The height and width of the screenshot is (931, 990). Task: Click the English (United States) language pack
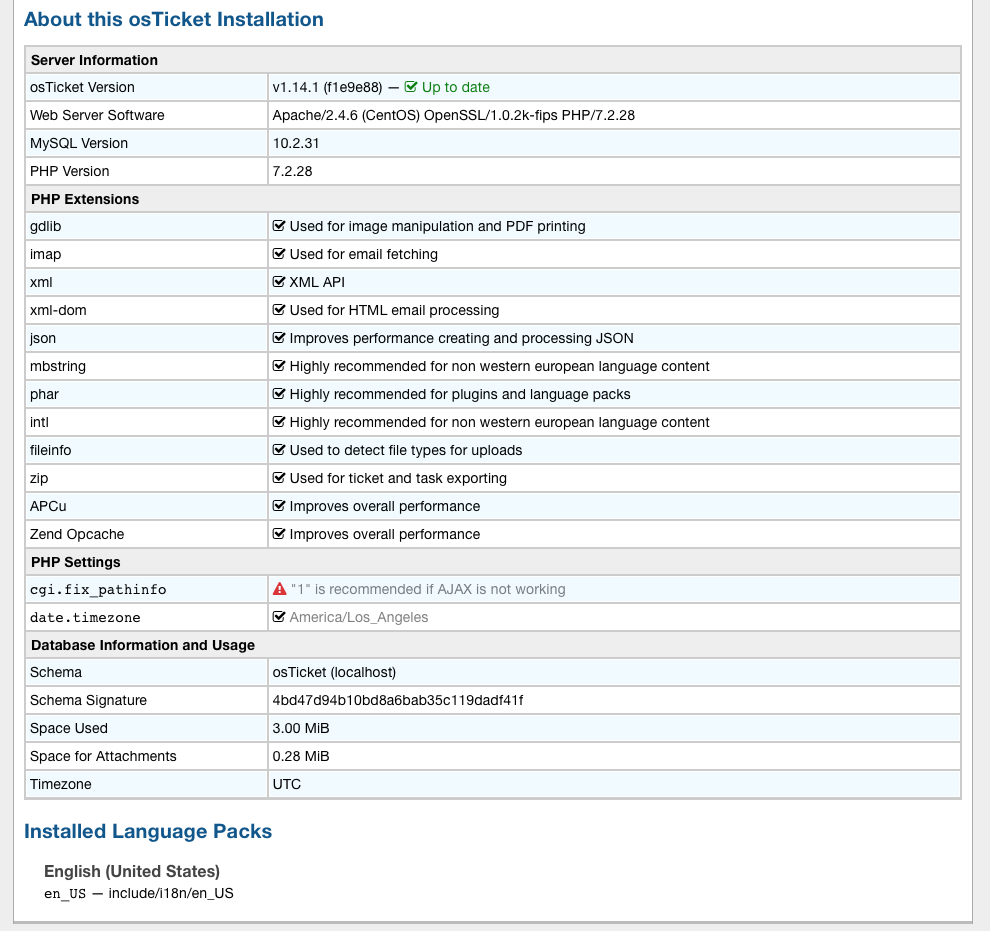tap(132, 871)
